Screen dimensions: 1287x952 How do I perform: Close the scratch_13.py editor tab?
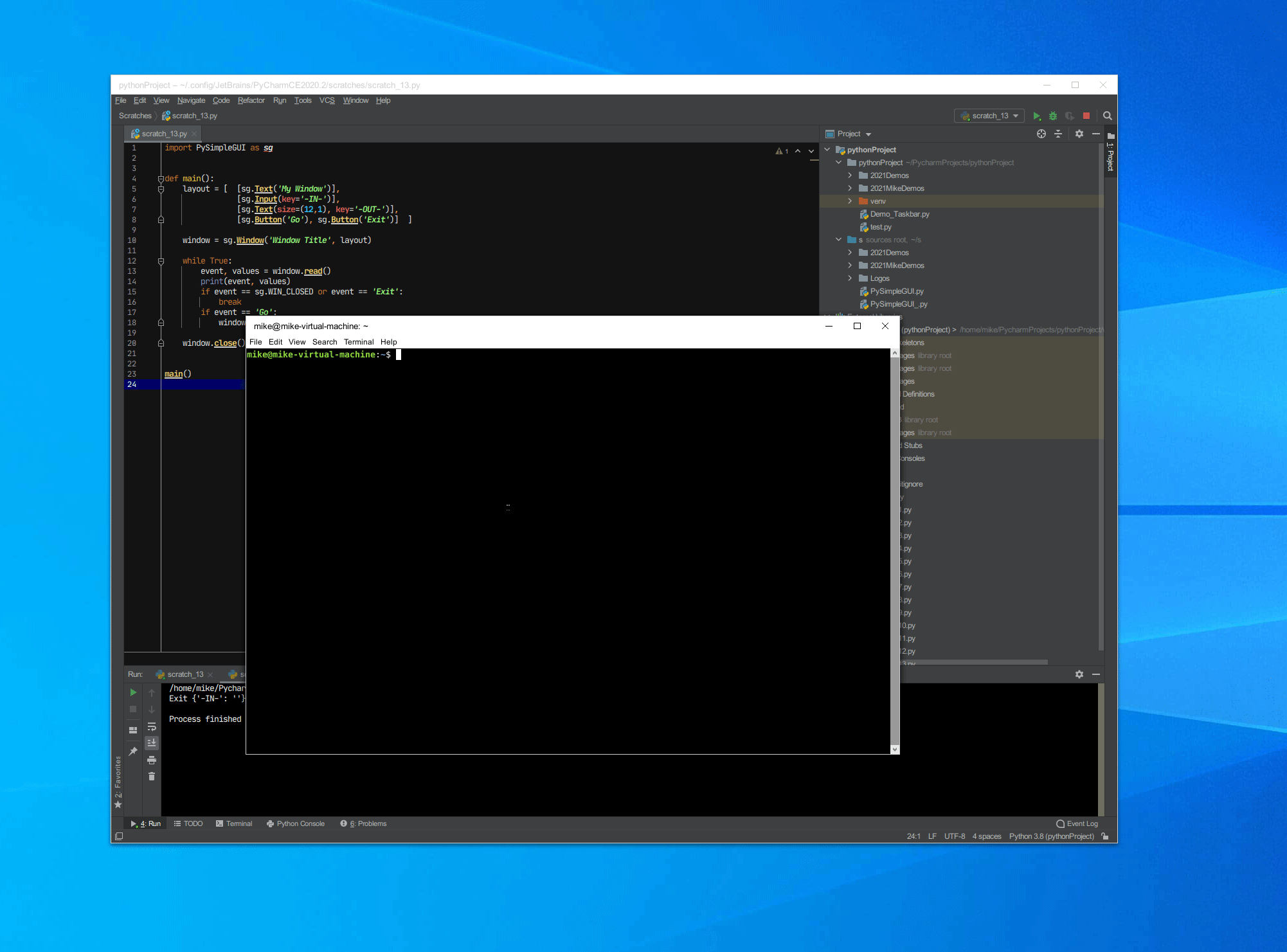point(194,134)
